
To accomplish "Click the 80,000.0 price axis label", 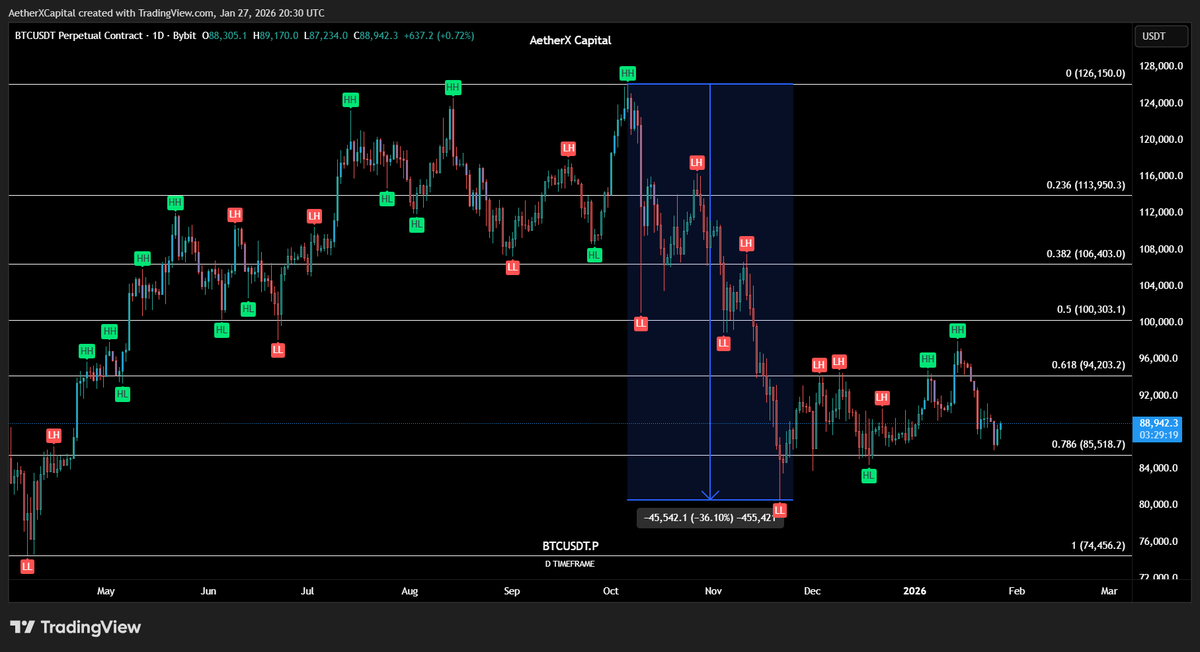I will (1160, 505).
